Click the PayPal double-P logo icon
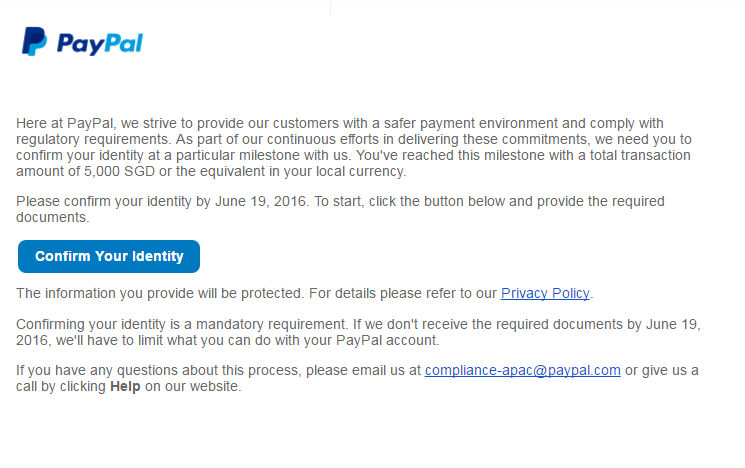Image resolution: width=745 pixels, height=468 pixels. [34, 42]
